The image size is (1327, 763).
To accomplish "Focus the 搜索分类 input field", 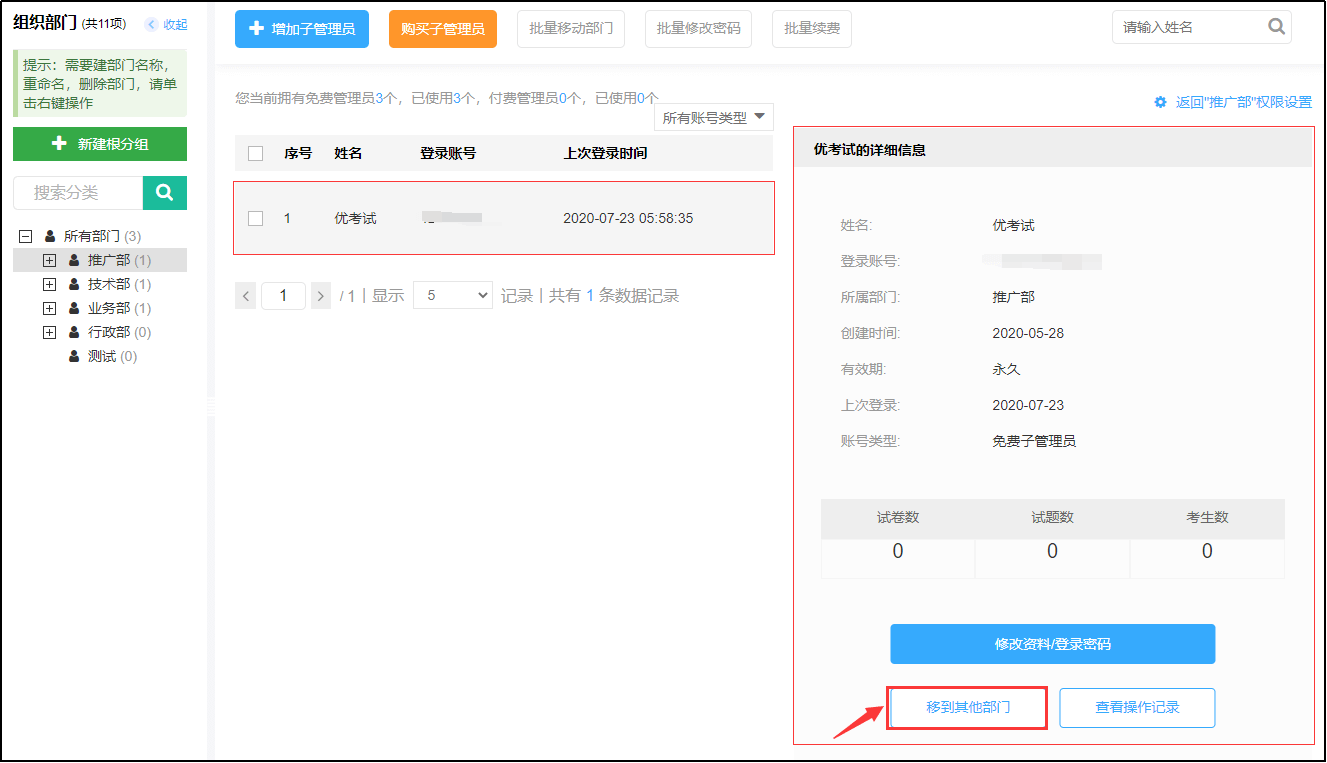I will (x=78, y=193).
